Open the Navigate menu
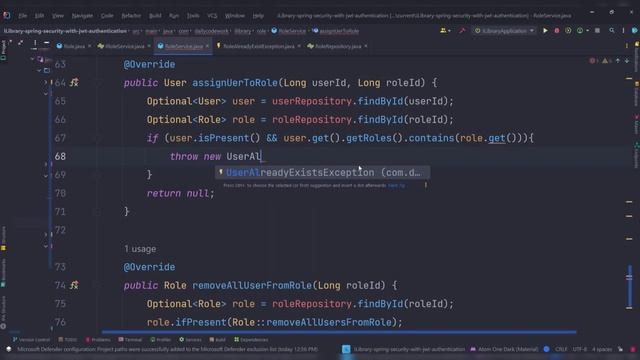 (x=82, y=16)
